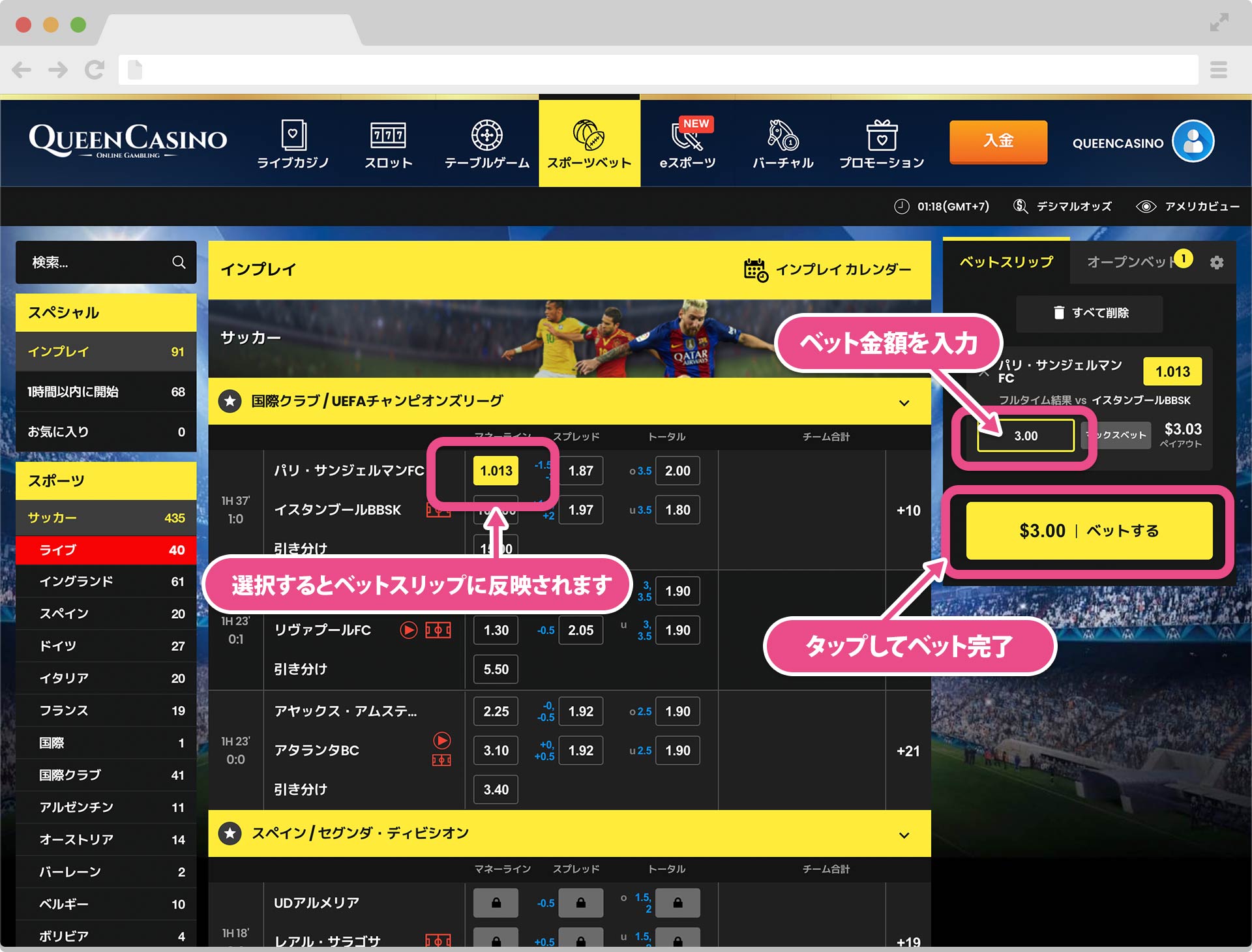
Task: Open the QUEENCASINO user profile avatar
Action: pos(1193,141)
